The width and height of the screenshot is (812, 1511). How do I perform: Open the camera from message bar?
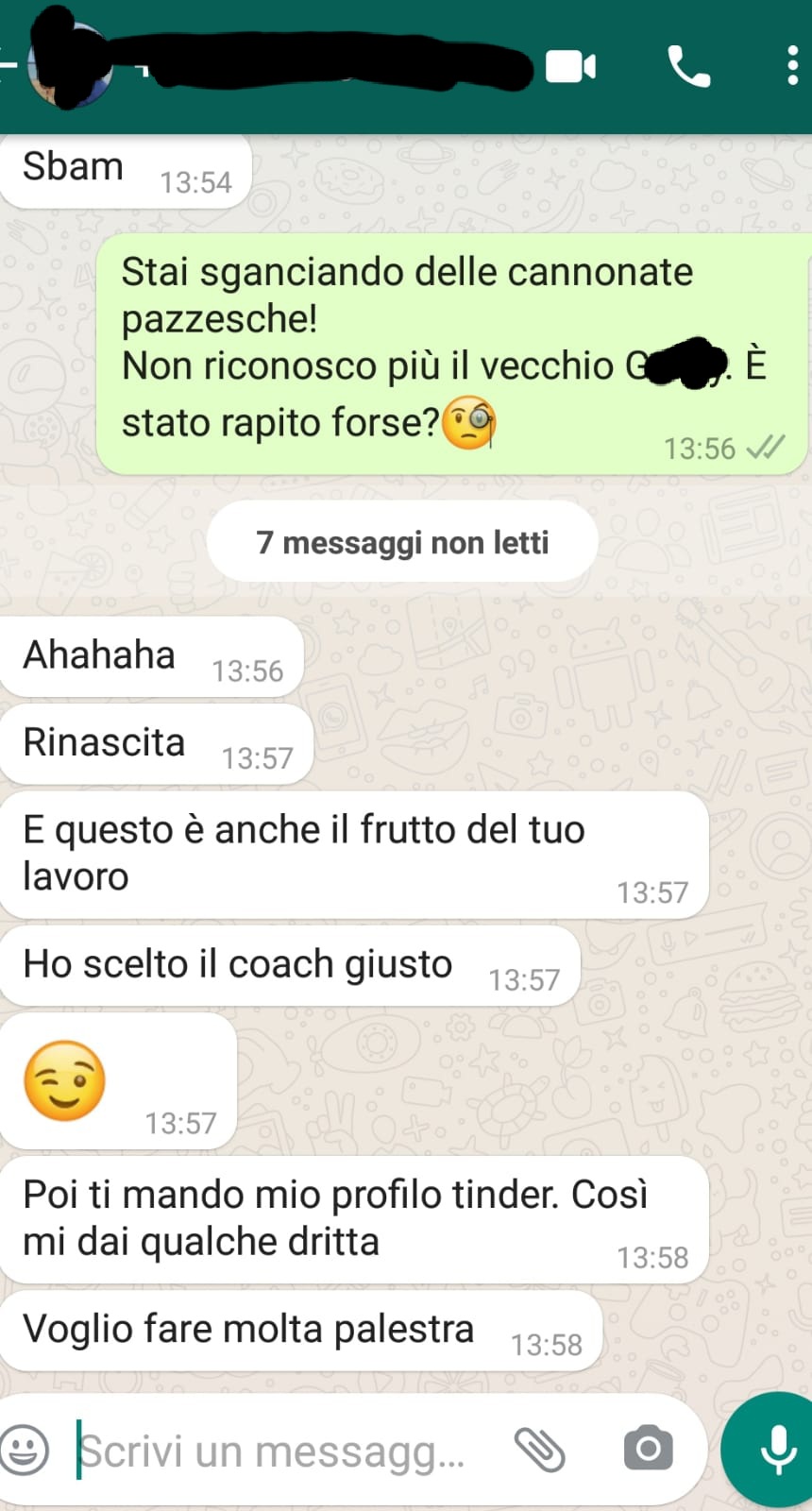point(648,1449)
